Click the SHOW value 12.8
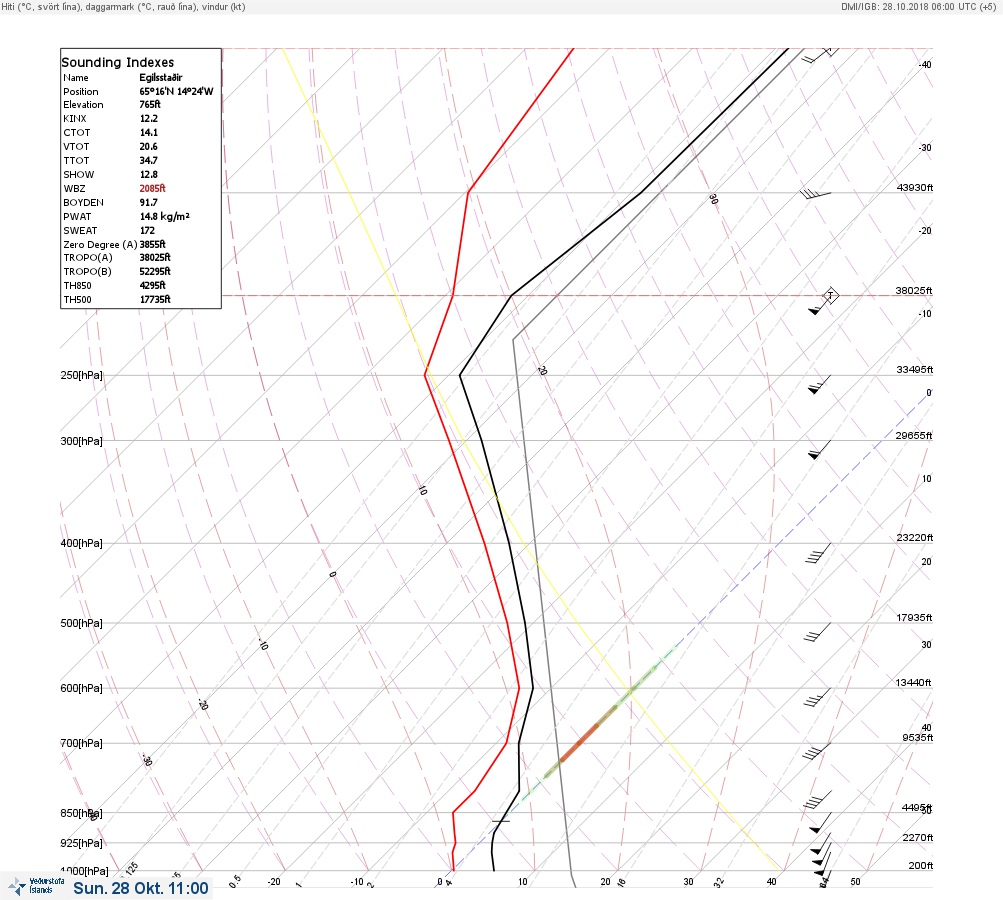This screenshot has height=900, width=1003. tap(148, 175)
